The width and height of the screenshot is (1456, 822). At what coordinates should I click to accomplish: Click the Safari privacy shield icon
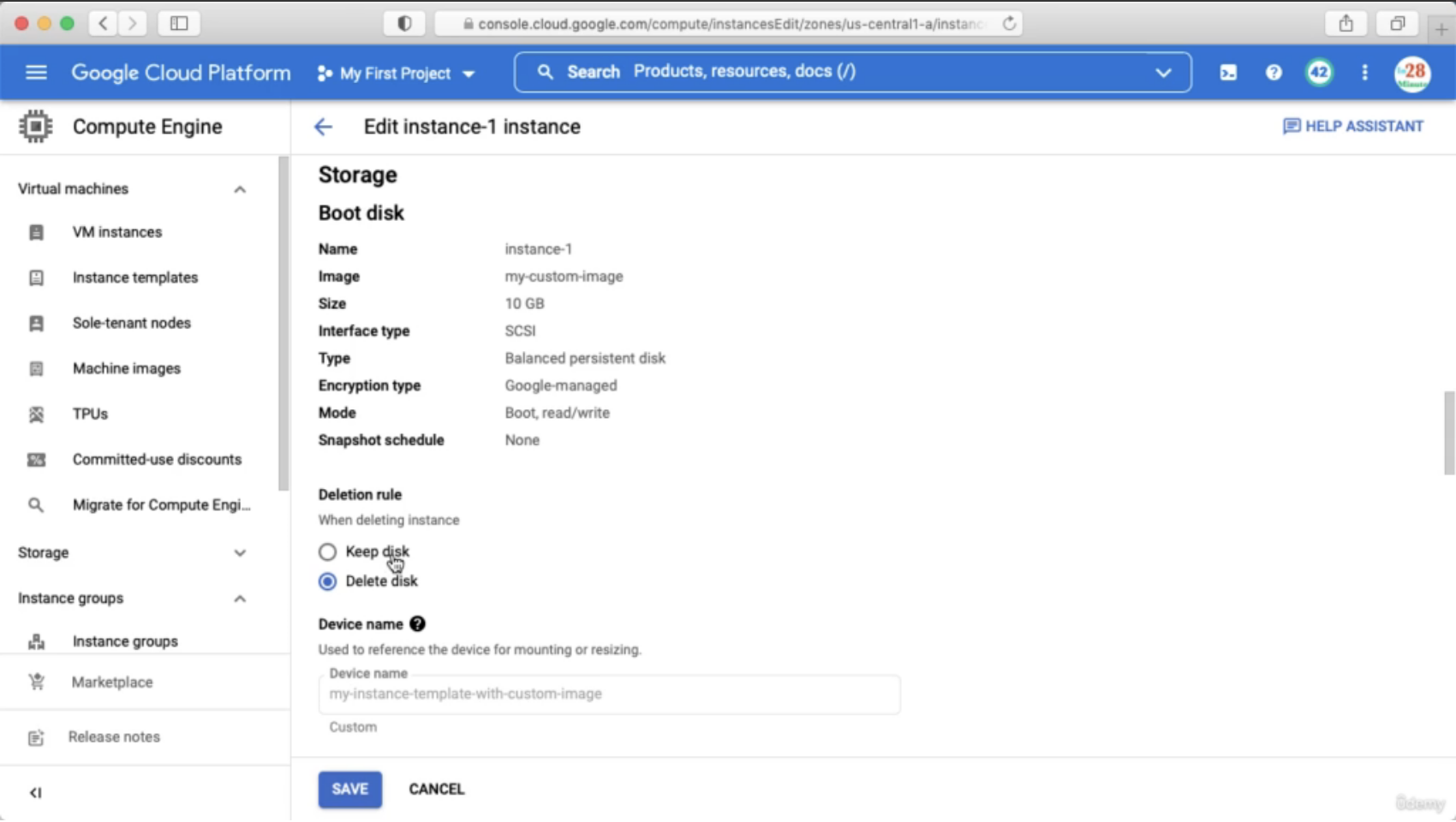[x=404, y=23]
